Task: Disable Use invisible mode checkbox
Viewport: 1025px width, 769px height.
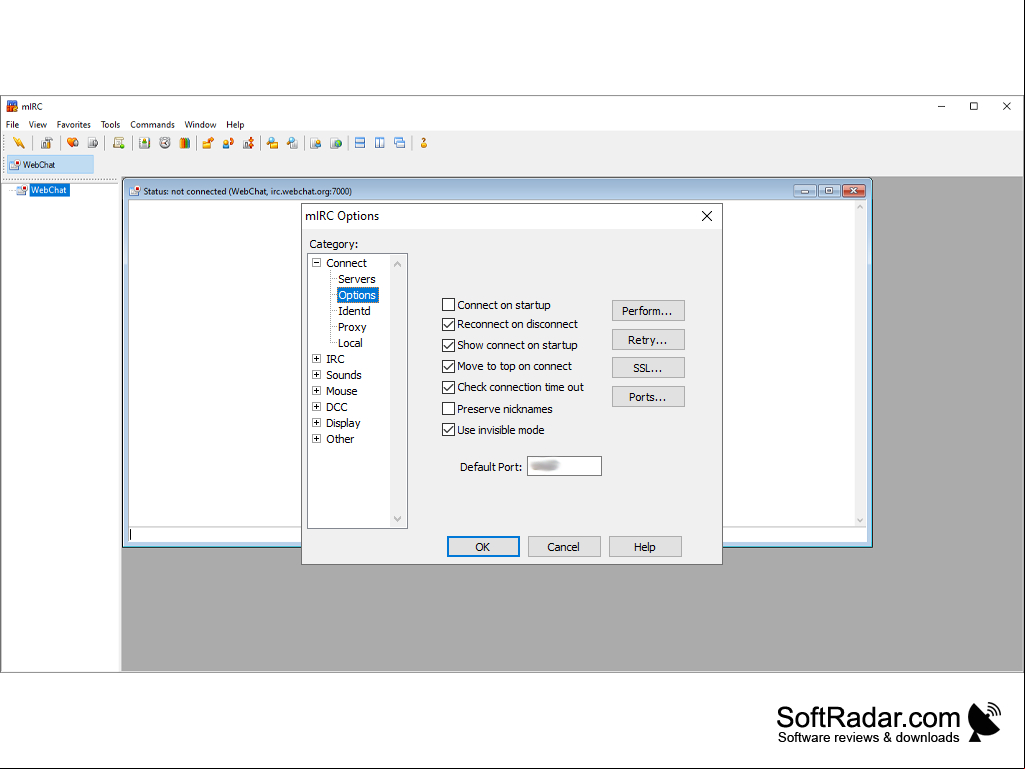Action: click(x=448, y=430)
